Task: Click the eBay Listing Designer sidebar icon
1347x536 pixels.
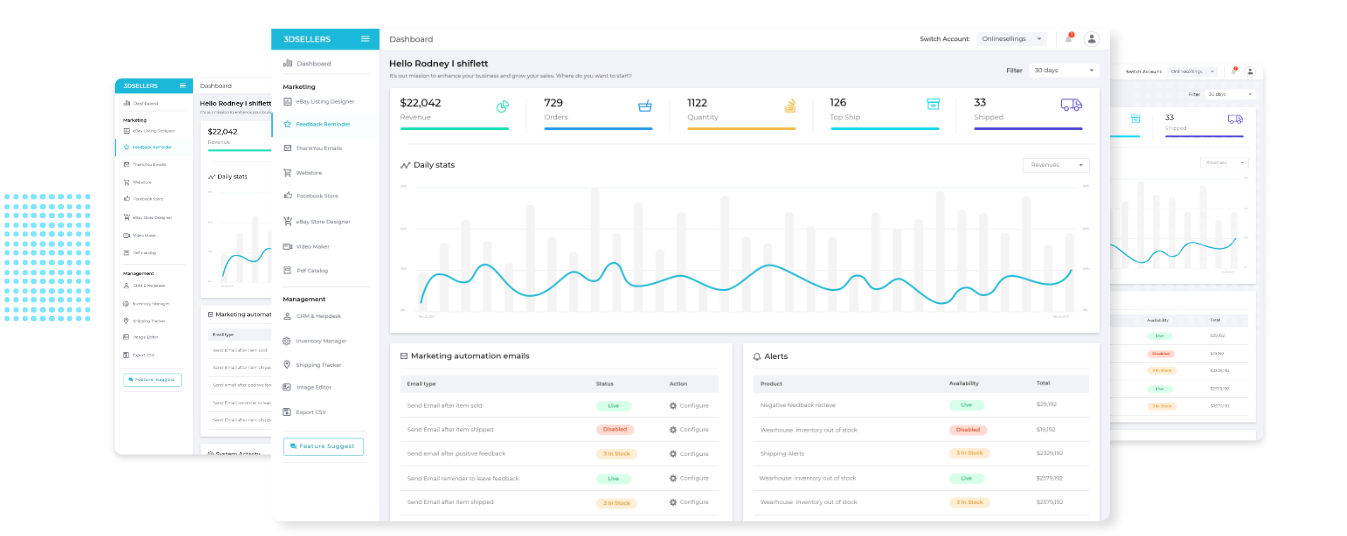Action: coord(288,101)
